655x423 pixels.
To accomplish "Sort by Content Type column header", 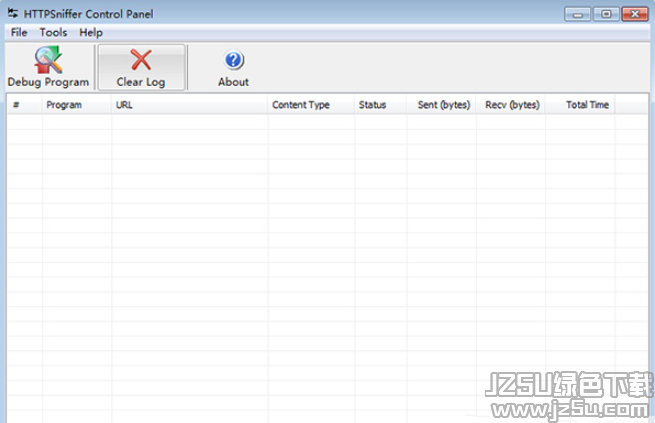I will (x=311, y=105).
